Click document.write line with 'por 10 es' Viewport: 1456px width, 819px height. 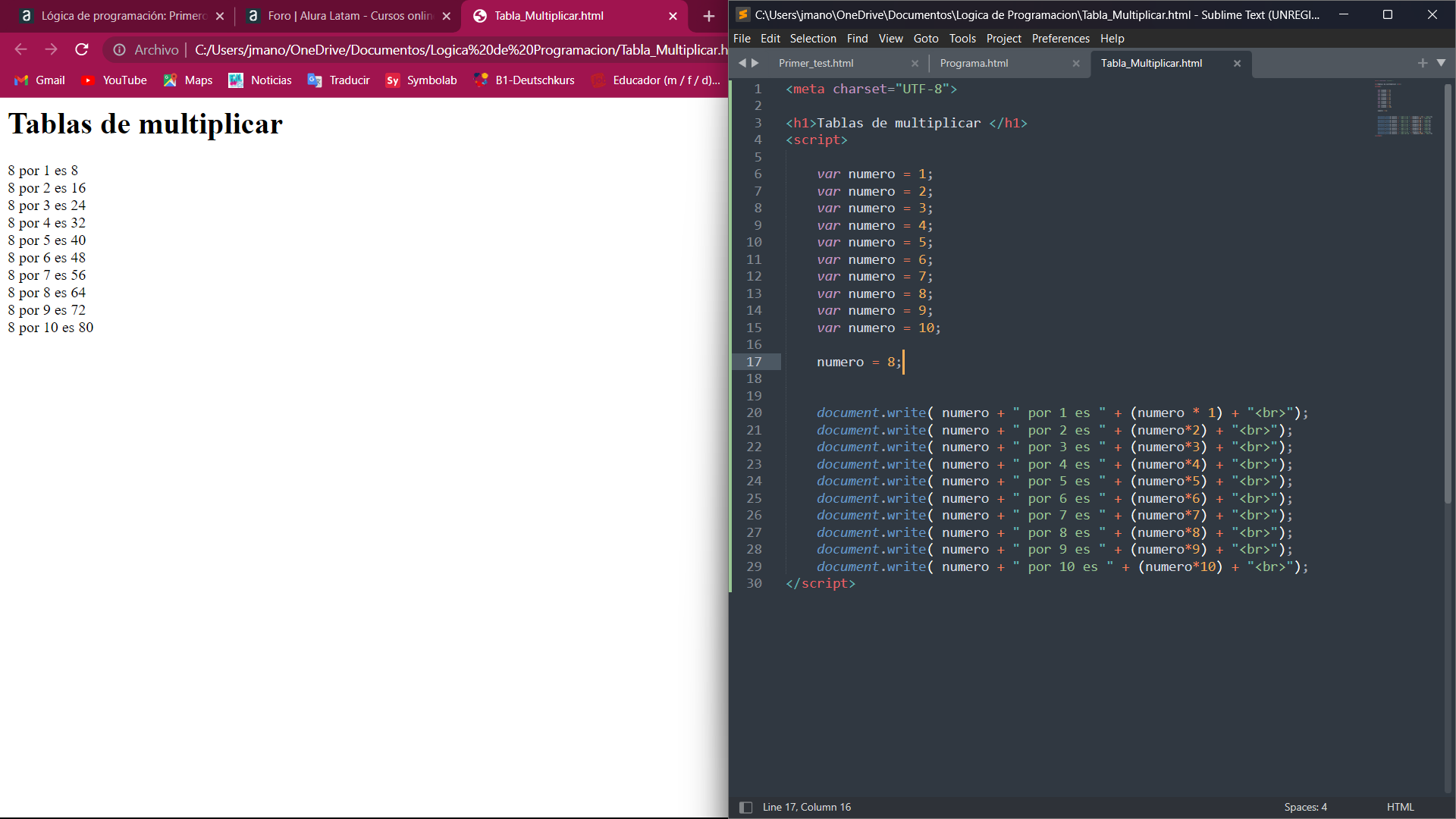pos(1062,567)
